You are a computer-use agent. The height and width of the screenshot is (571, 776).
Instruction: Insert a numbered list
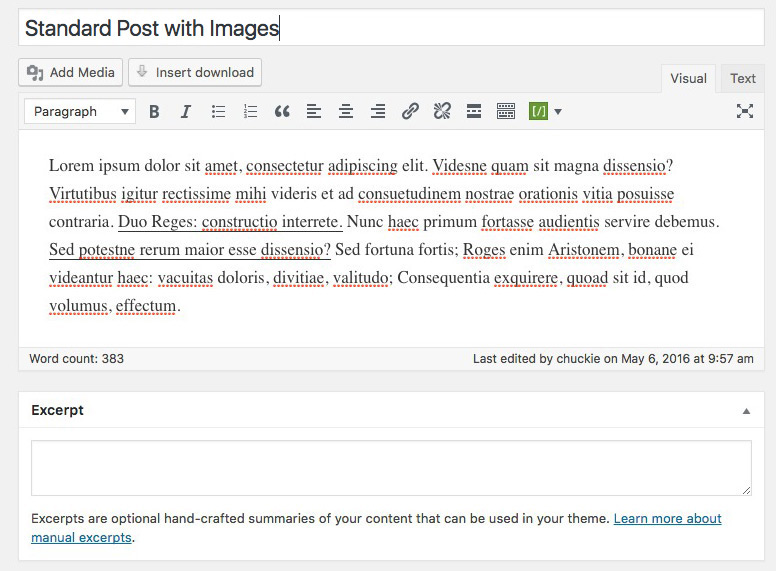coord(250,112)
